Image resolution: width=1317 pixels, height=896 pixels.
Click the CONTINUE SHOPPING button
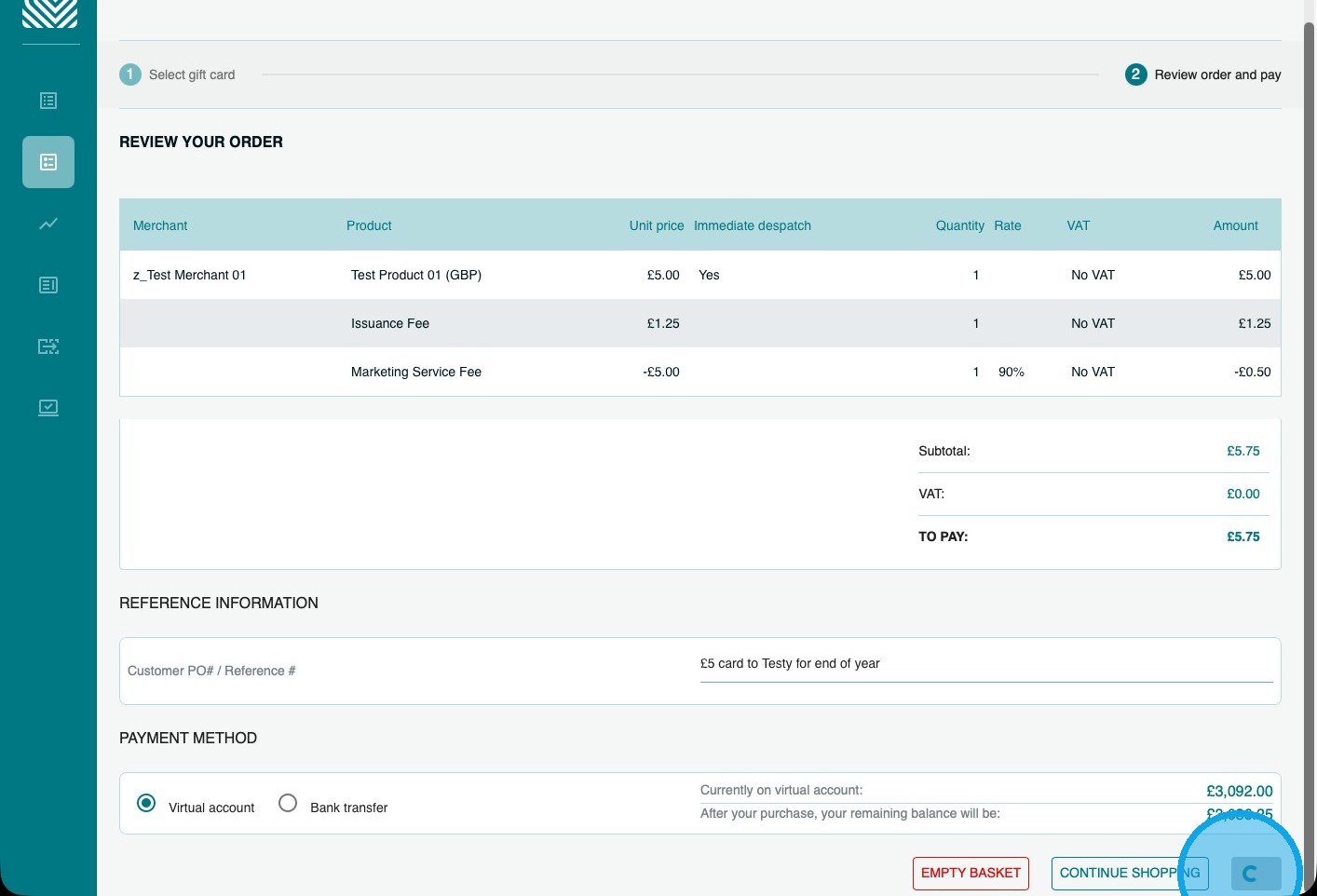click(x=1130, y=874)
